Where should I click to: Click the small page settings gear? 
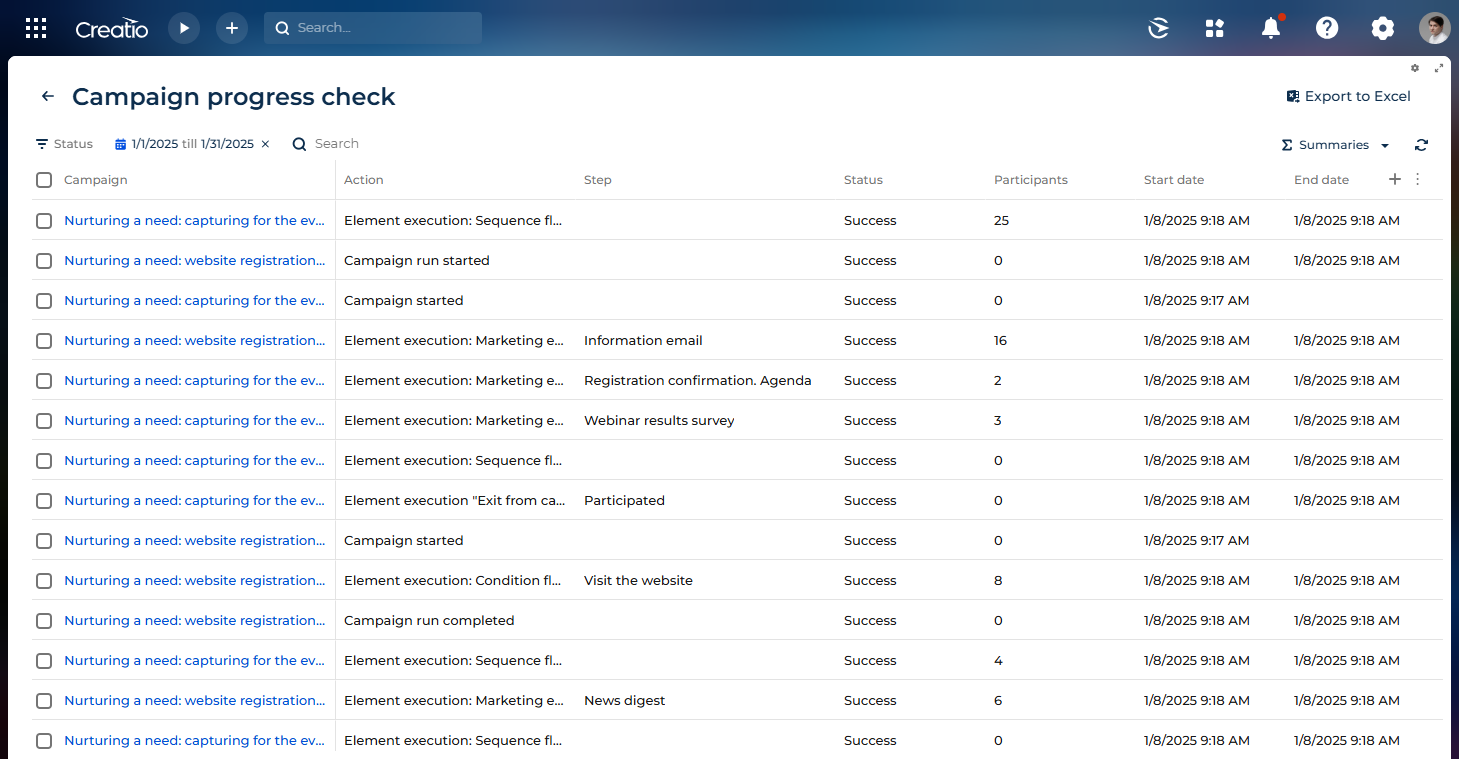[x=1415, y=68]
